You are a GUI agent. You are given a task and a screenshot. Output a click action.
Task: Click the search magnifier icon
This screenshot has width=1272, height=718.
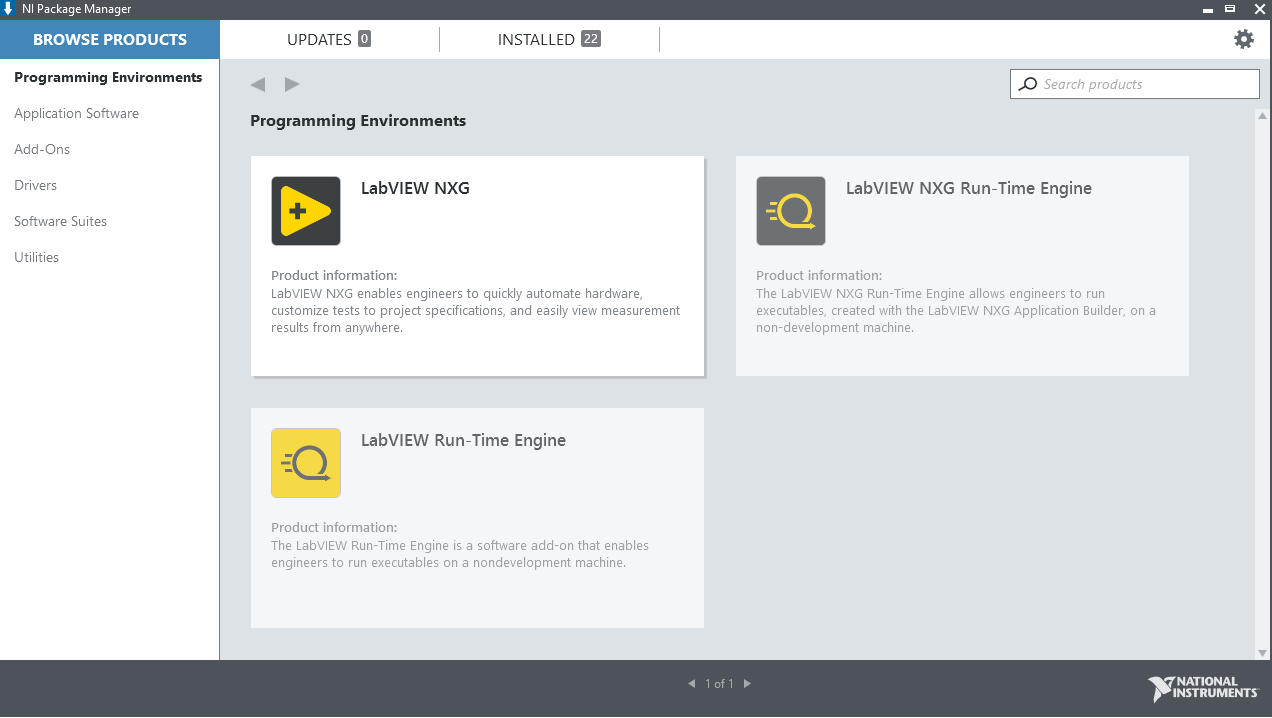coord(1028,84)
